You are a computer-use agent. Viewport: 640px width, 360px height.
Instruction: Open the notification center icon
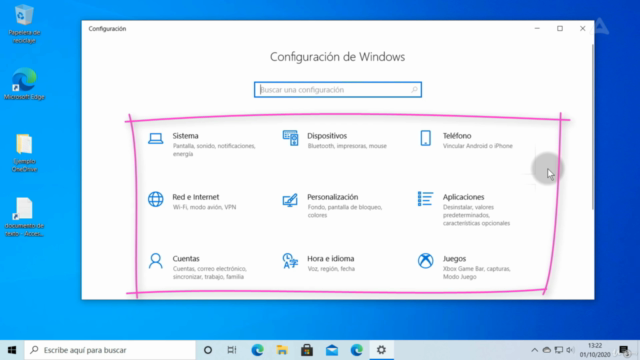(x=624, y=350)
